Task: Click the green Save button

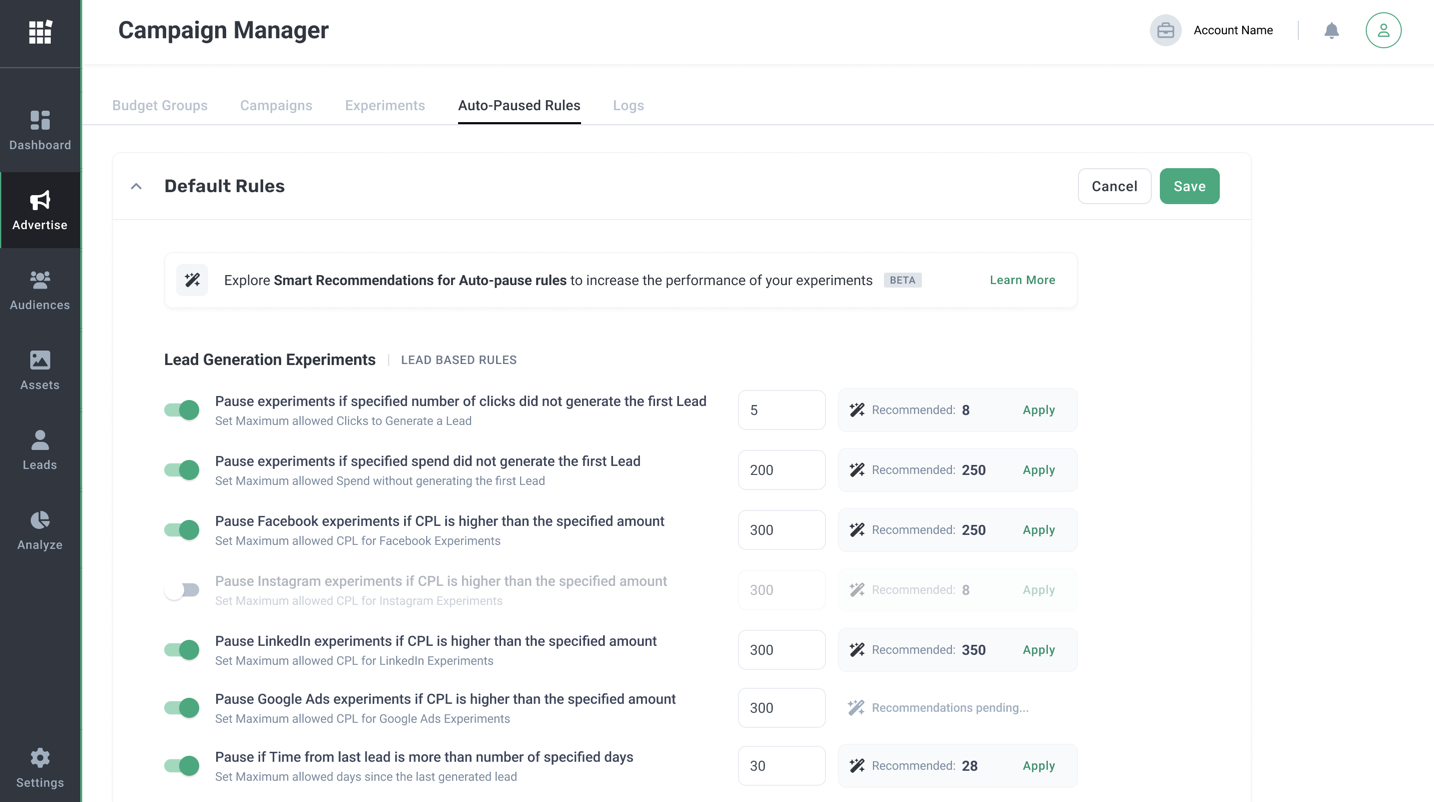Action: pos(1189,187)
